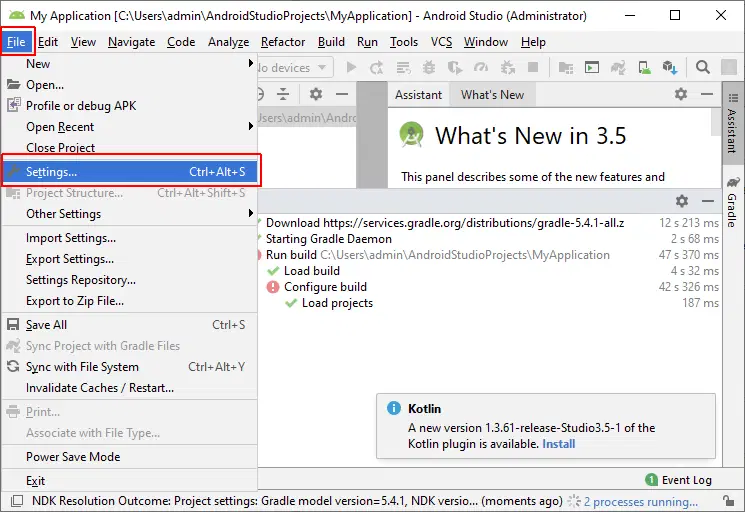Click the Collapse All icon in project panel
The width and height of the screenshot is (745, 512).
[283, 94]
